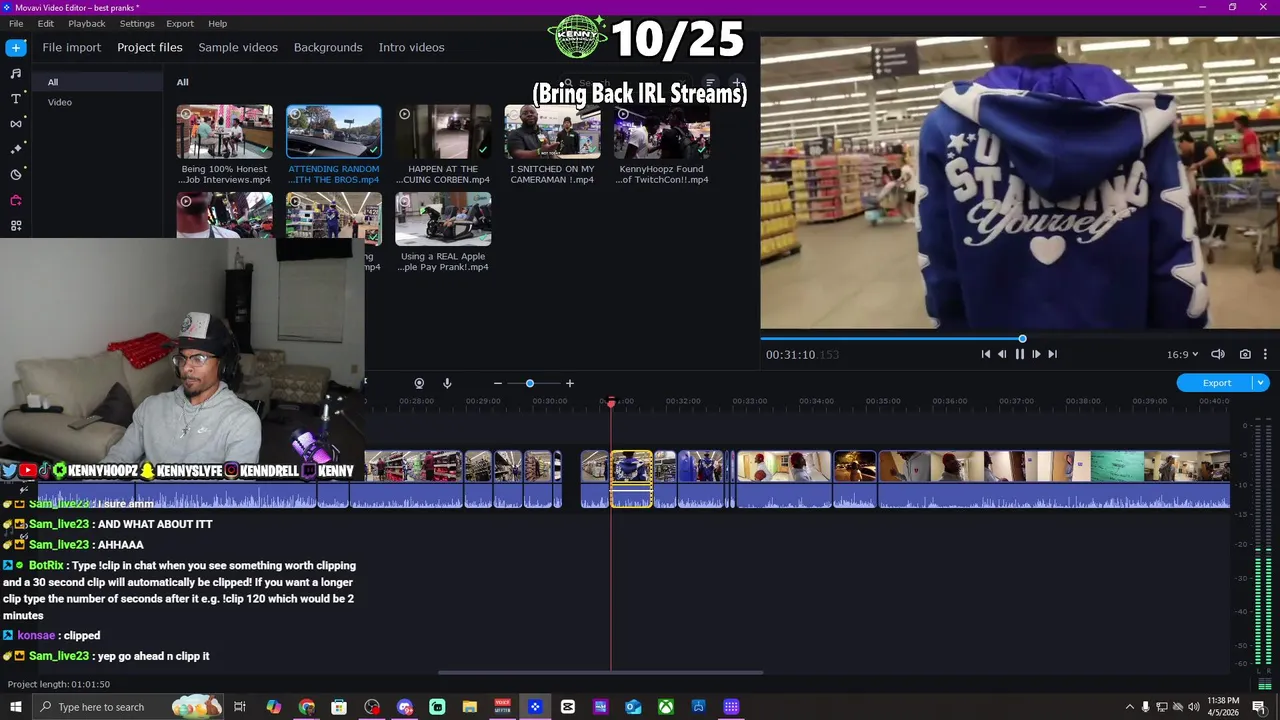Image resolution: width=1280 pixels, height=720 pixels.
Task: Switch to the Backgrounds tab
Action: click(328, 47)
